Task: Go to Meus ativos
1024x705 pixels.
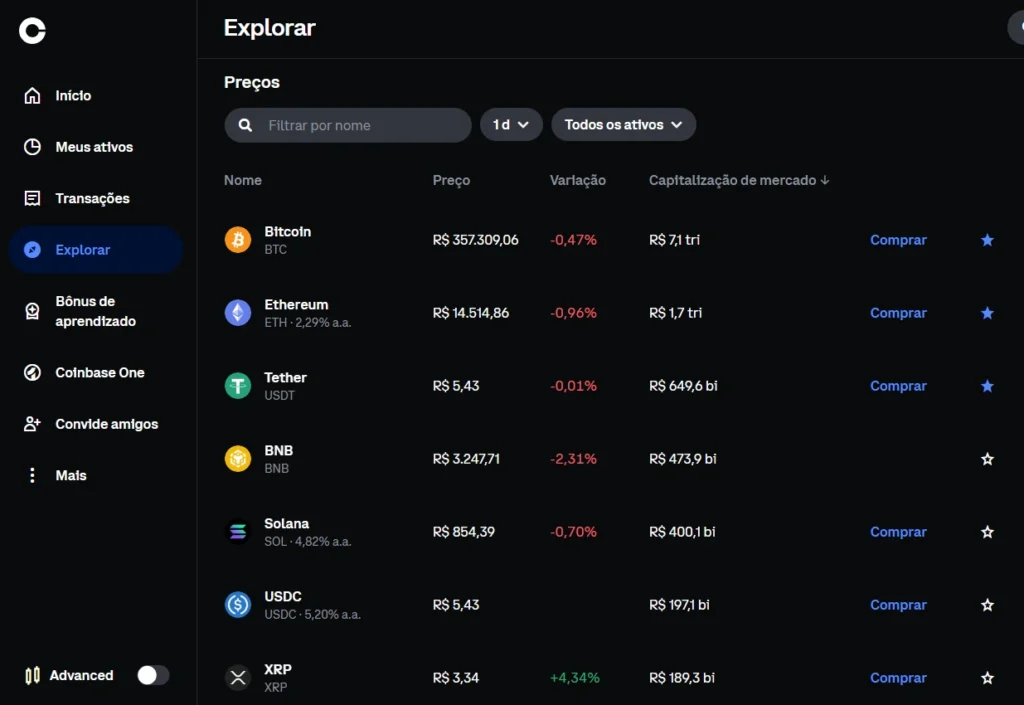Action: point(95,147)
